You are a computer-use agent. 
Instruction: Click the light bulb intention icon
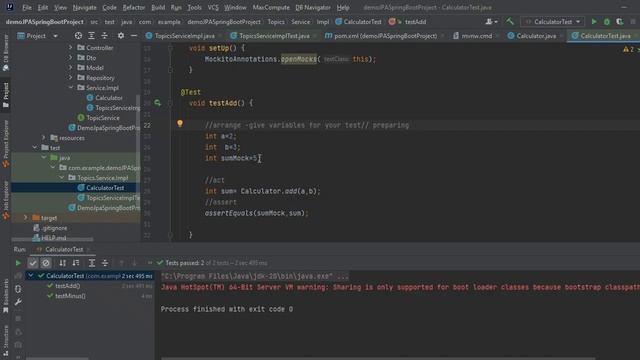[180, 123]
